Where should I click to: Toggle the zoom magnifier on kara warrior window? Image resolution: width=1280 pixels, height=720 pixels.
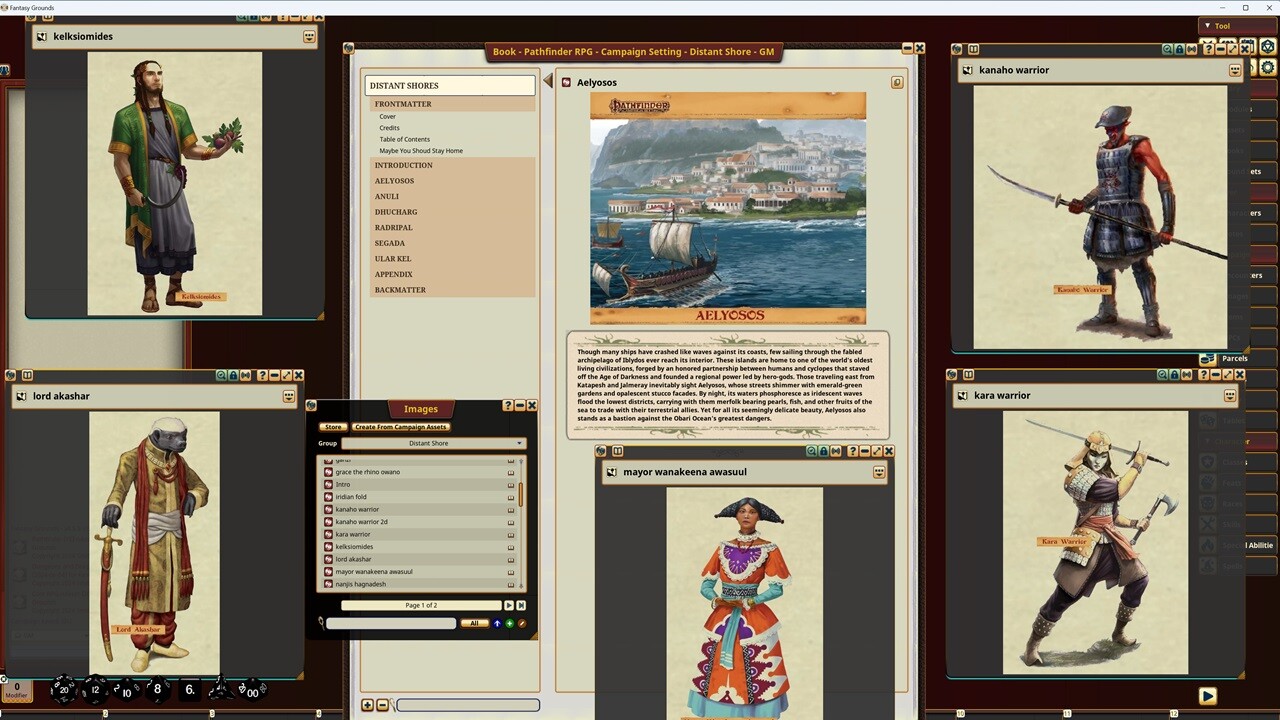(x=1163, y=374)
